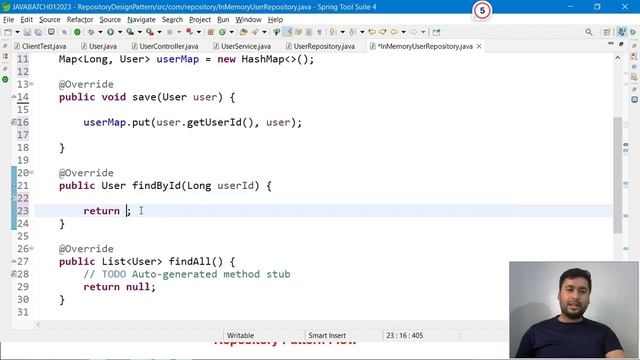Open the Navigate menu
This screenshot has width=640, height=360.
click(141, 20)
